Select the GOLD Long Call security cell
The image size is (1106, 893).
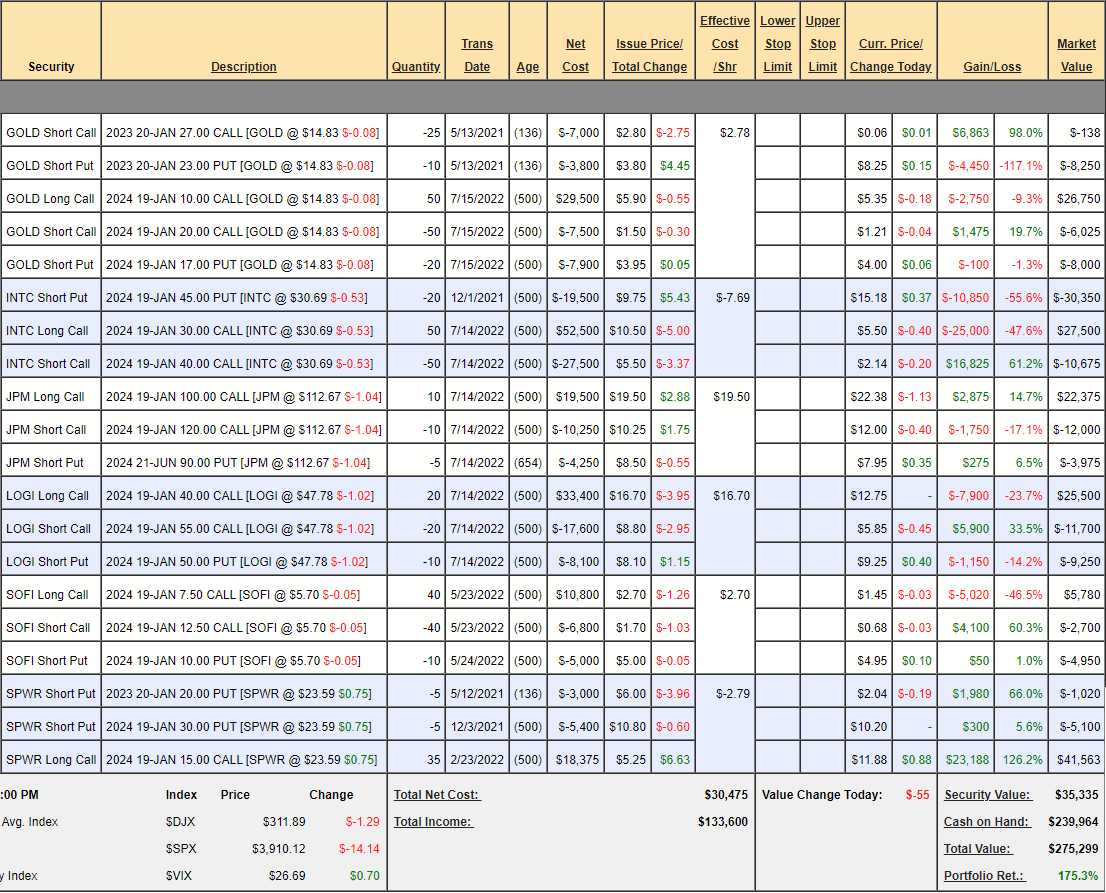pyautogui.click(x=50, y=199)
